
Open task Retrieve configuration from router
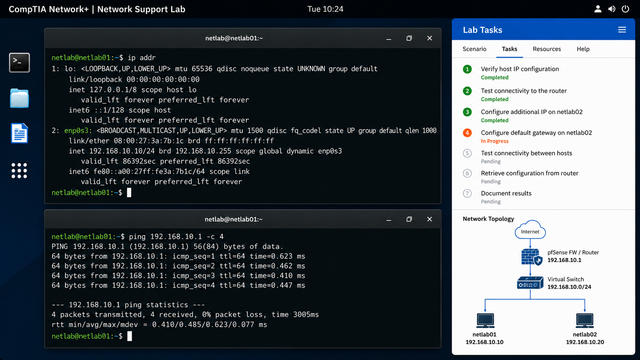click(x=529, y=173)
